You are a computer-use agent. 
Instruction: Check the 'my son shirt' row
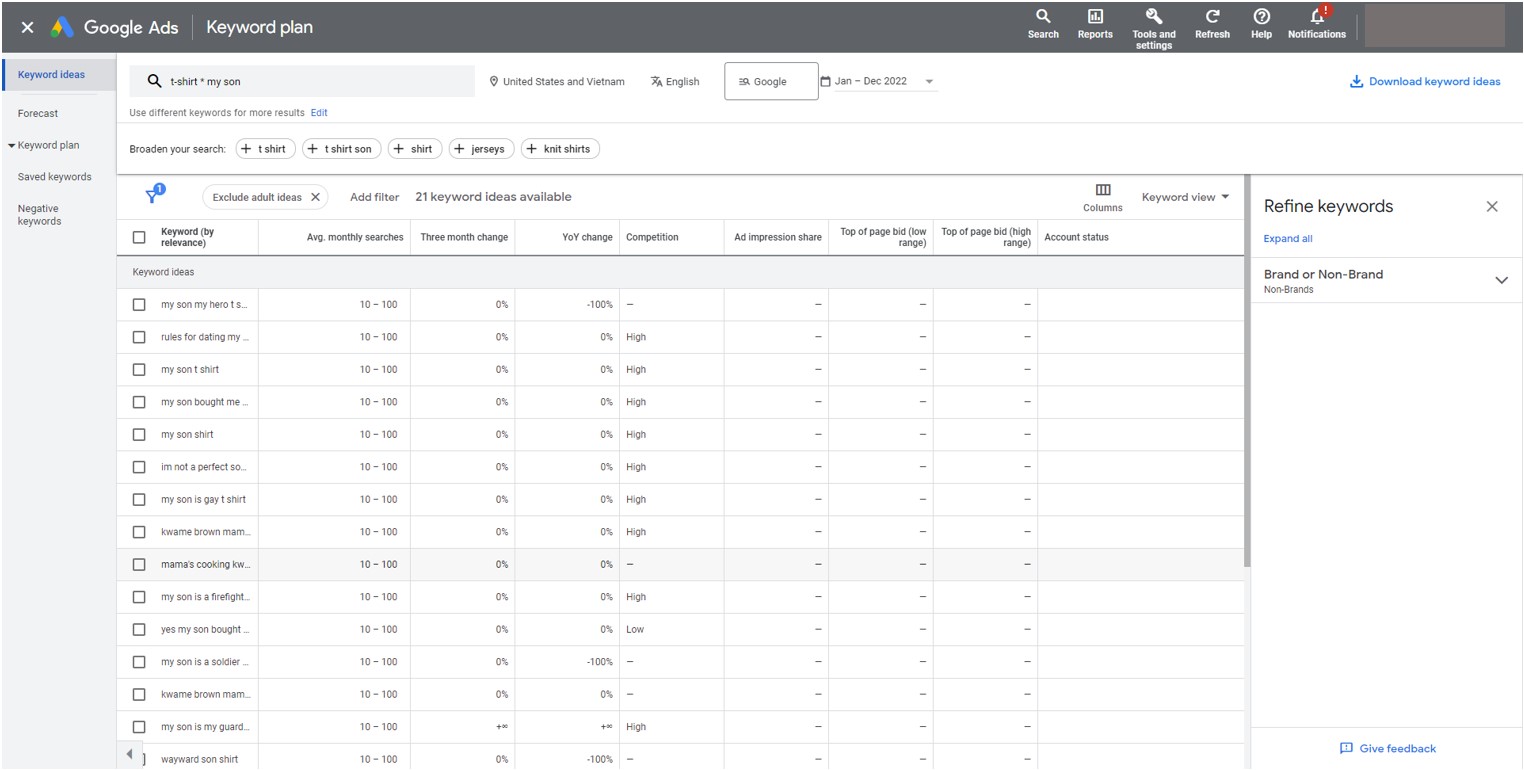click(x=139, y=435)
